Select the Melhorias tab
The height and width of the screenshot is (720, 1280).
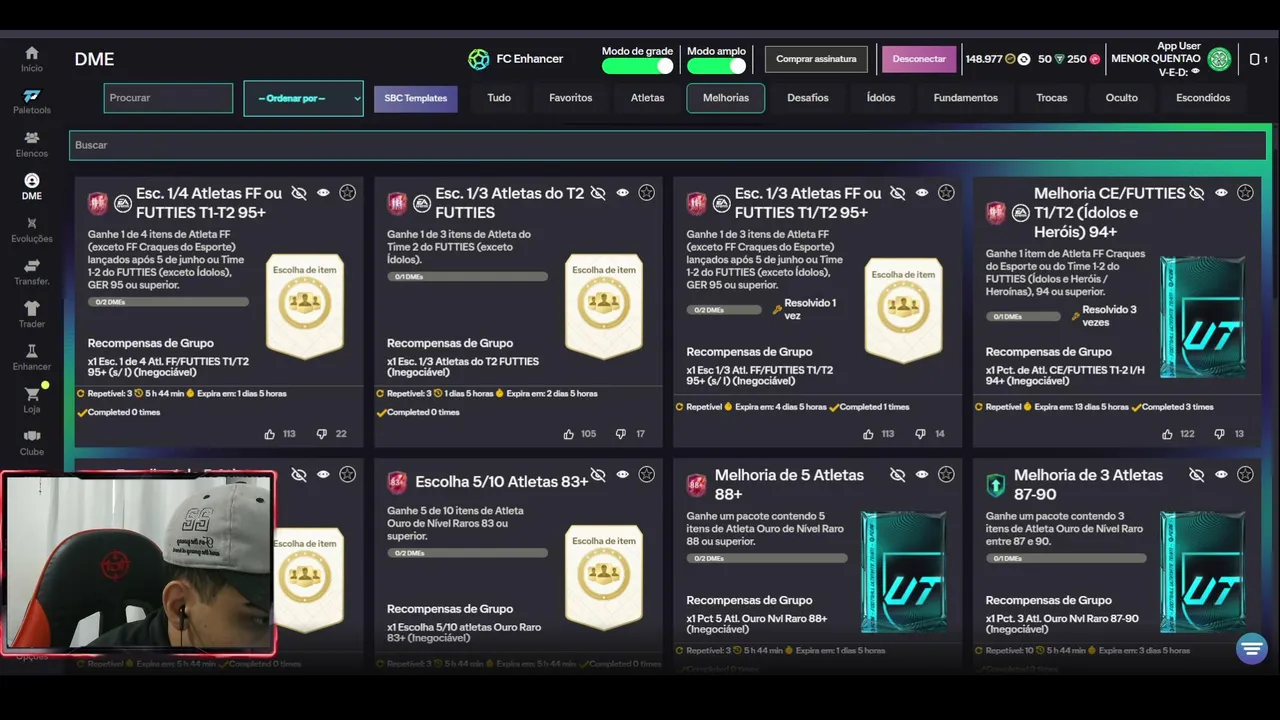pyautogui.click(x=726, y=98)
